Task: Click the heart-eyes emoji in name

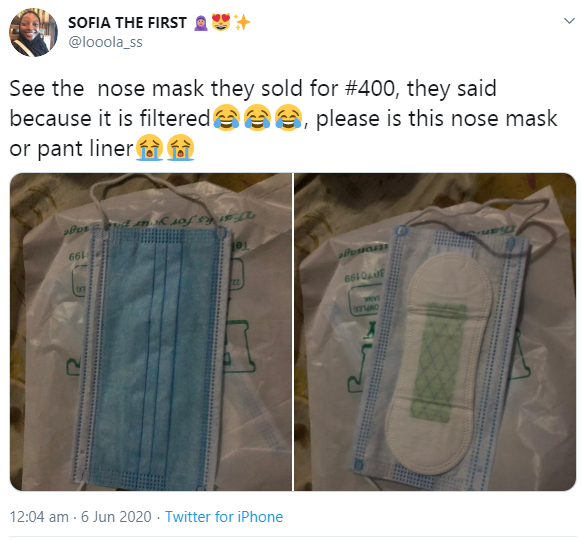Action: coord(221,22)
